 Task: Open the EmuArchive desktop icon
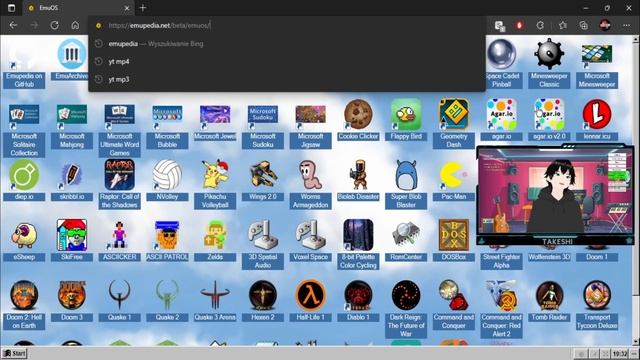72,60
